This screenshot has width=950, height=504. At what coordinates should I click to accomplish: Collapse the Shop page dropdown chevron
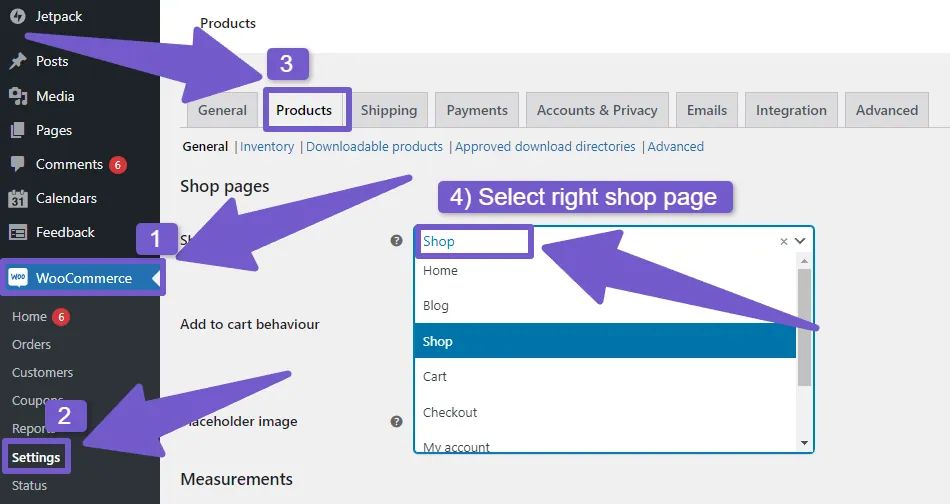(800, 241)
